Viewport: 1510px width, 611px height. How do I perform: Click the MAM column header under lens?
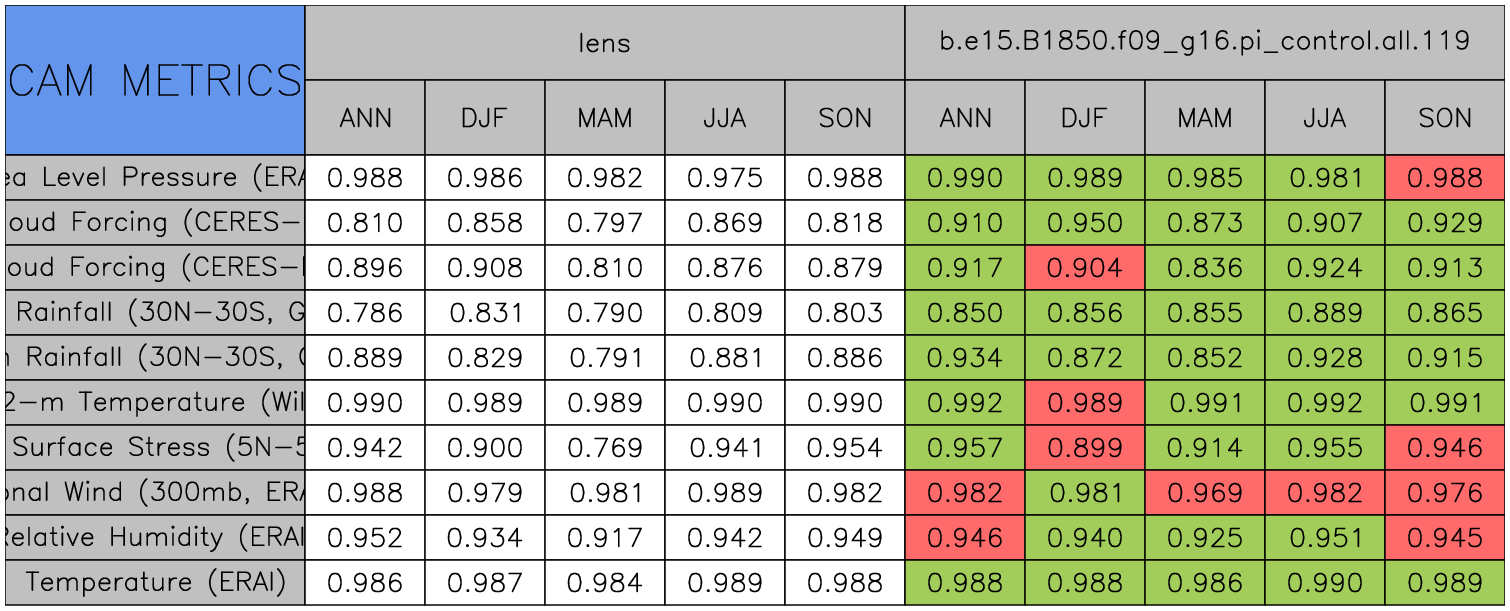pos(604,118)
